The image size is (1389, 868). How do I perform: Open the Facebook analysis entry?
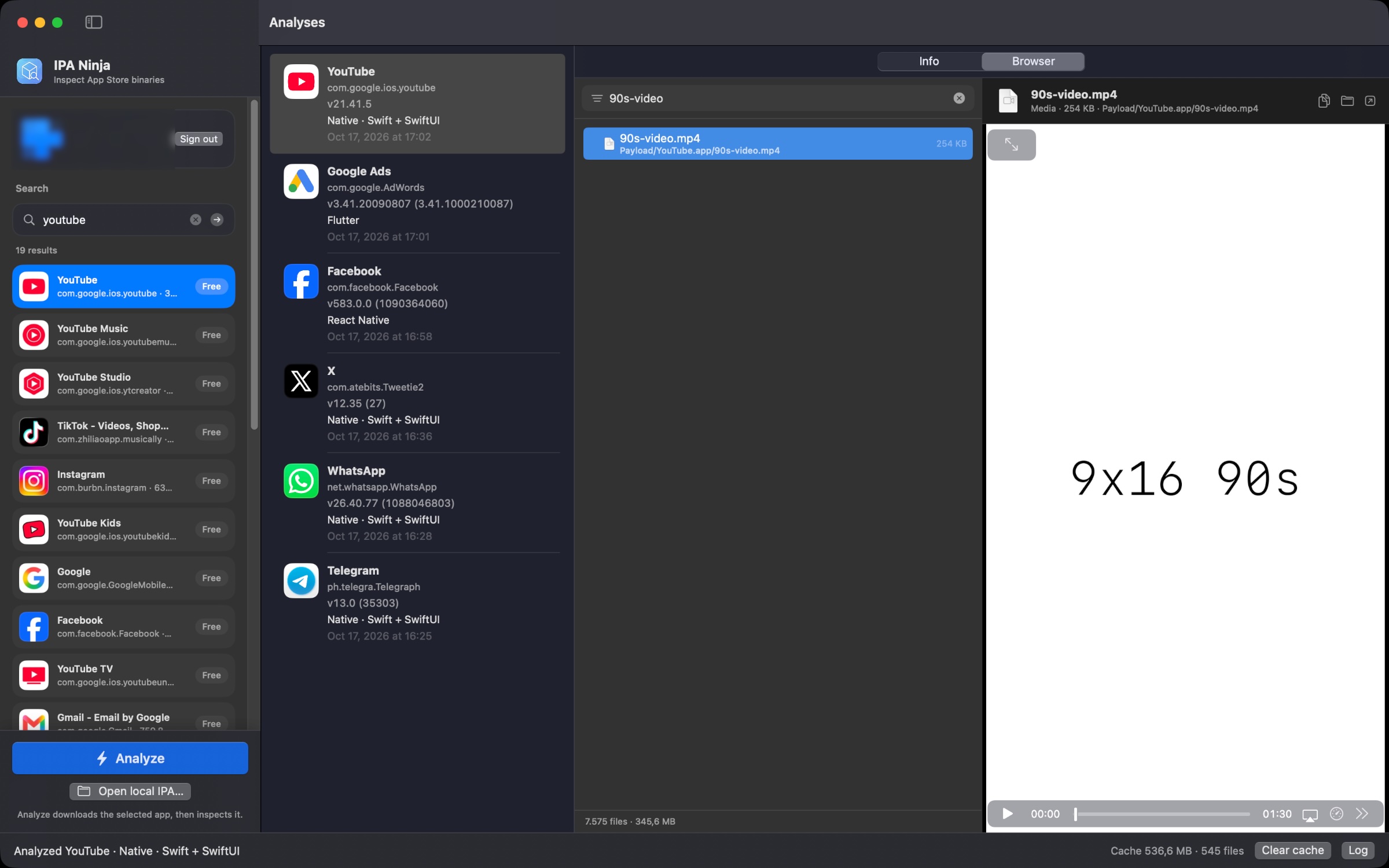pos(417,303)
